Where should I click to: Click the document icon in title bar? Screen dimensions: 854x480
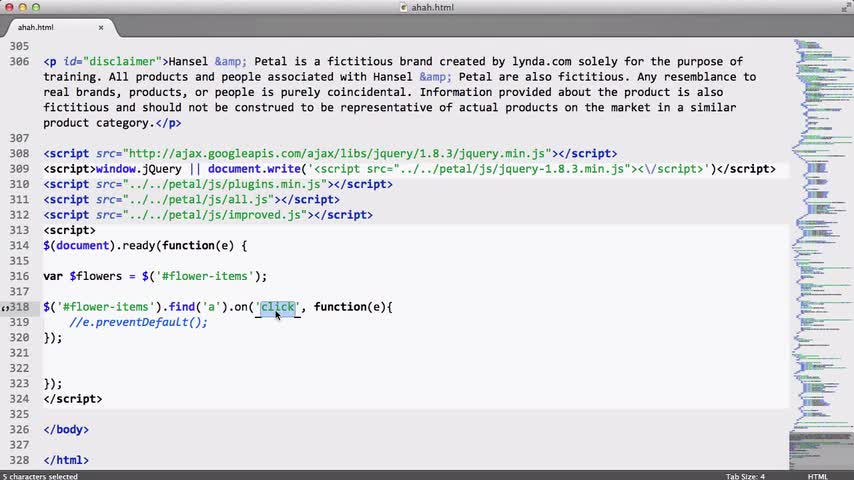[404, 7]
